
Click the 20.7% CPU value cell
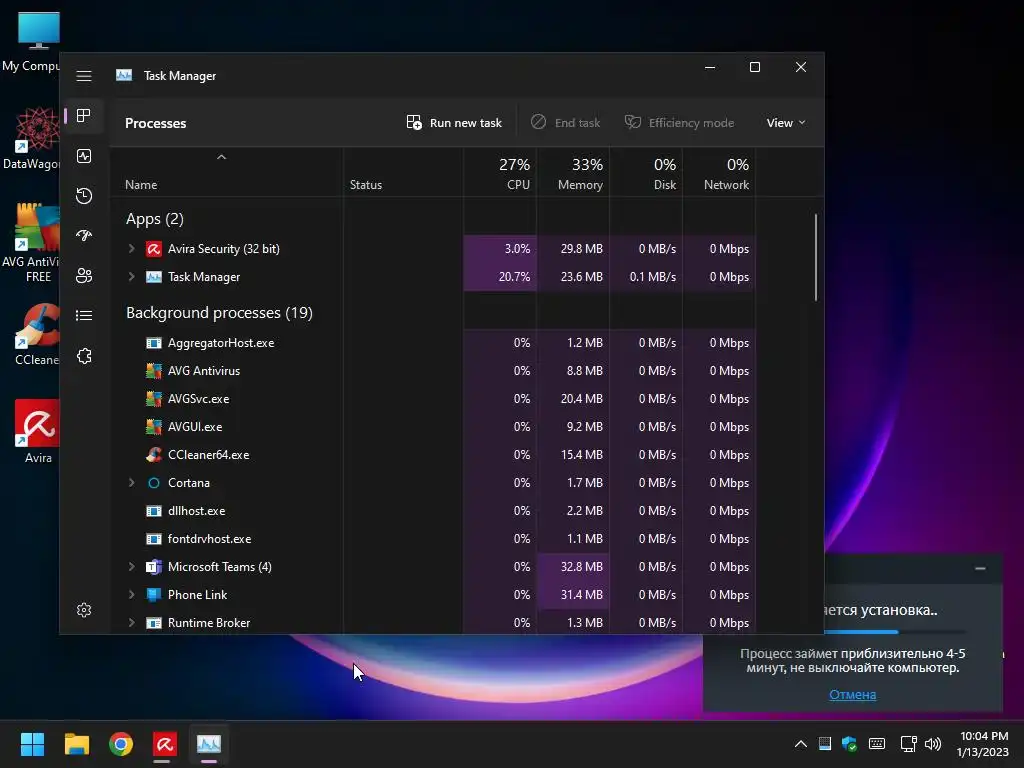pos(500,277)
